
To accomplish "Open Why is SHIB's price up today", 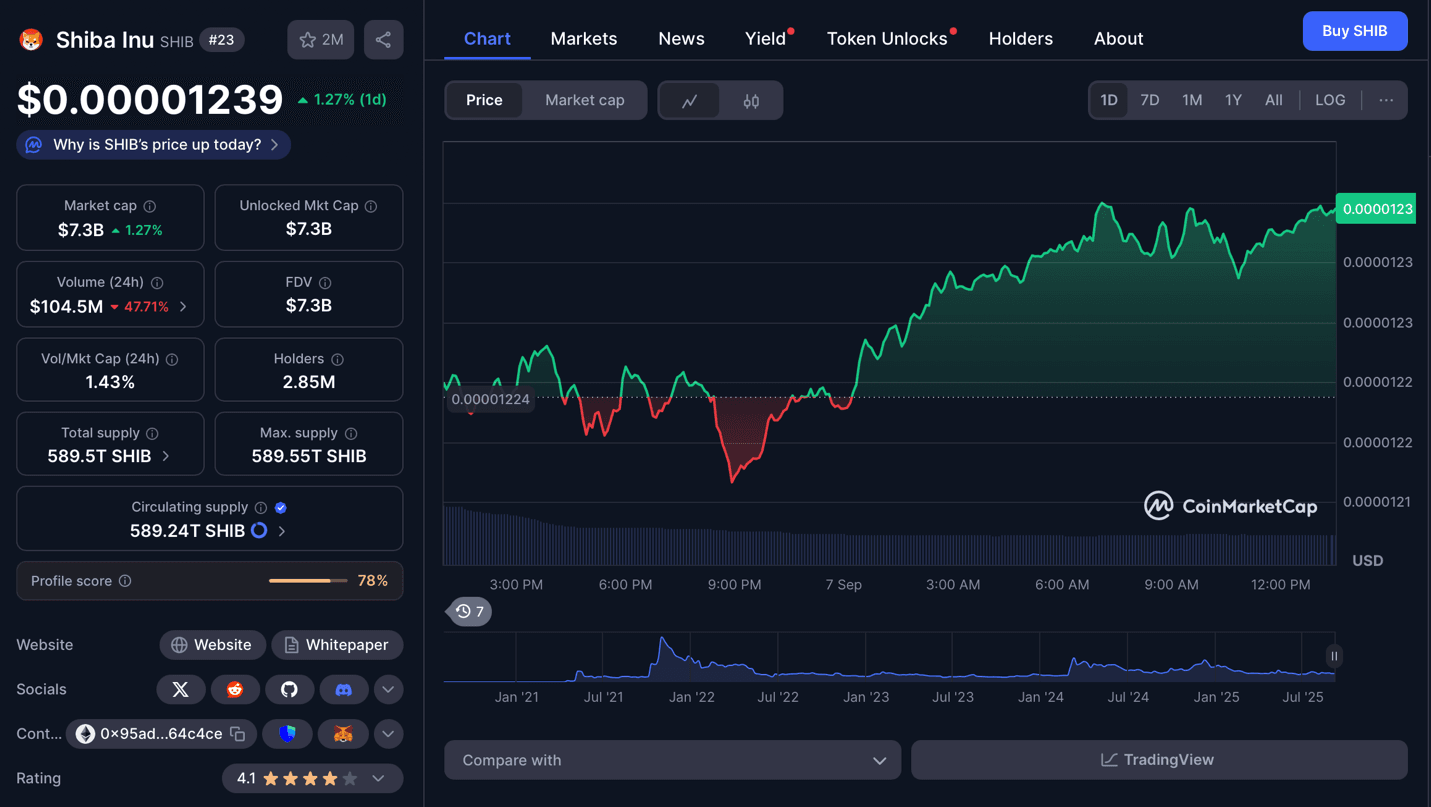I will click(x=154, y=145).
